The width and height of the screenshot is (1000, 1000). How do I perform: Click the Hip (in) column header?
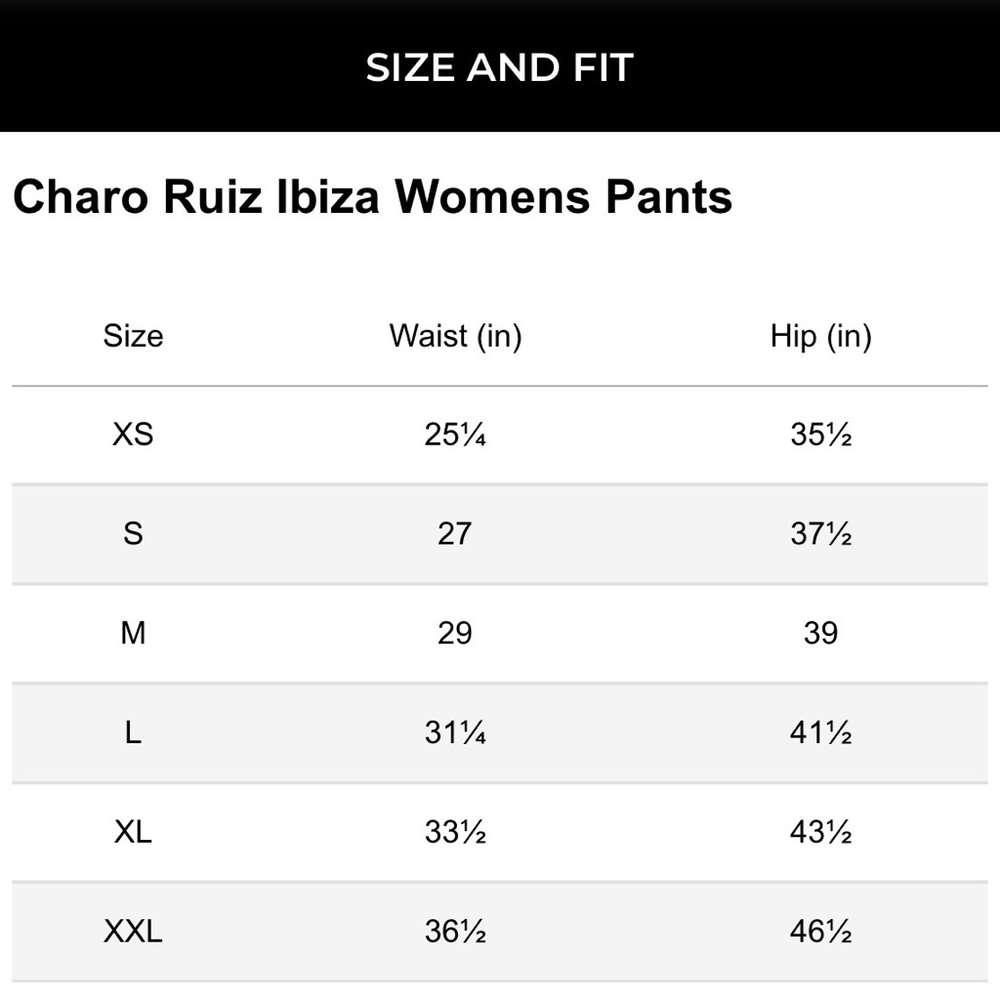coord(821,336)
